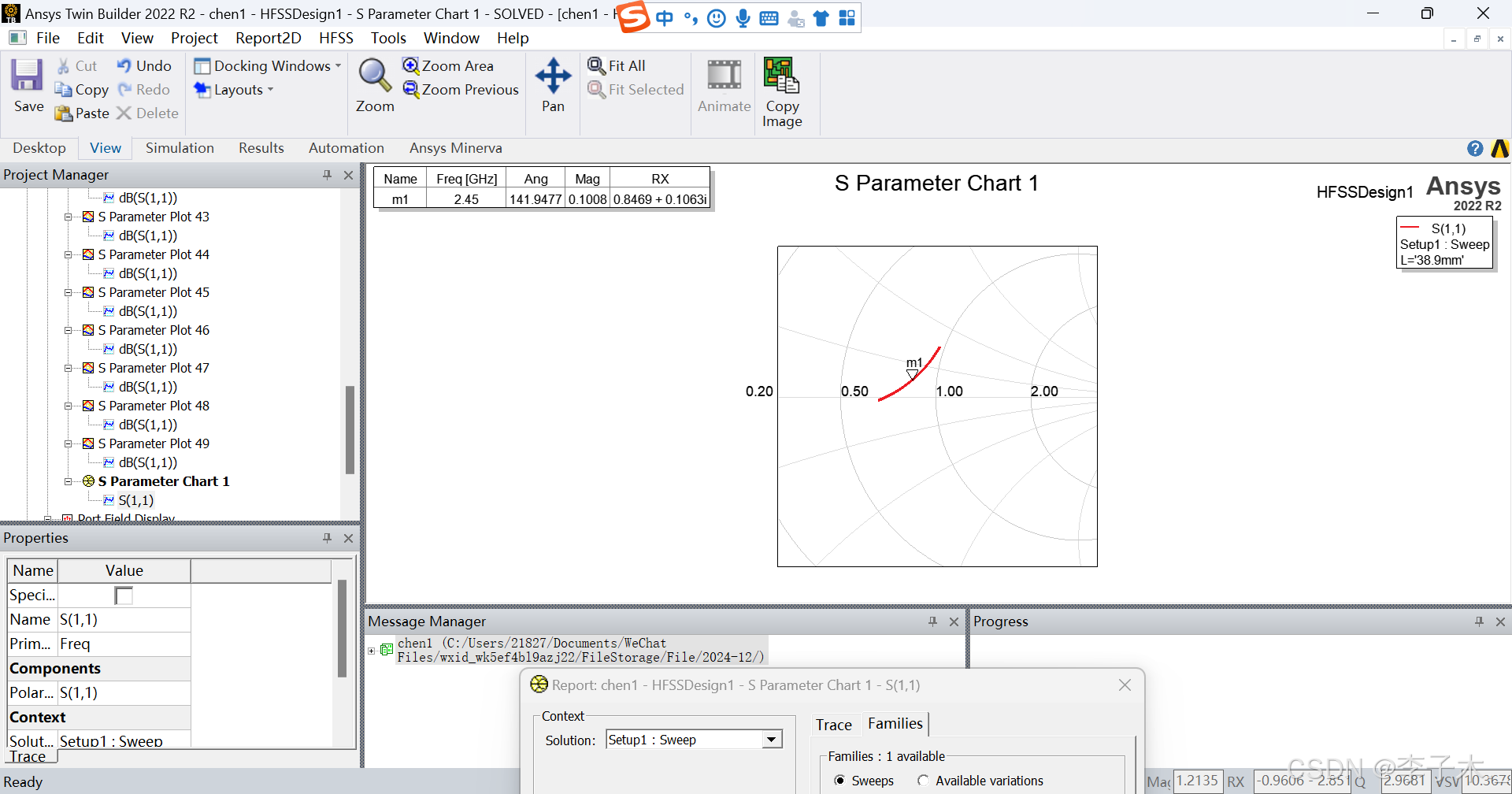1512x794 pixels.
Task: Pin the Progress panel
Action: coord(1479,621)
